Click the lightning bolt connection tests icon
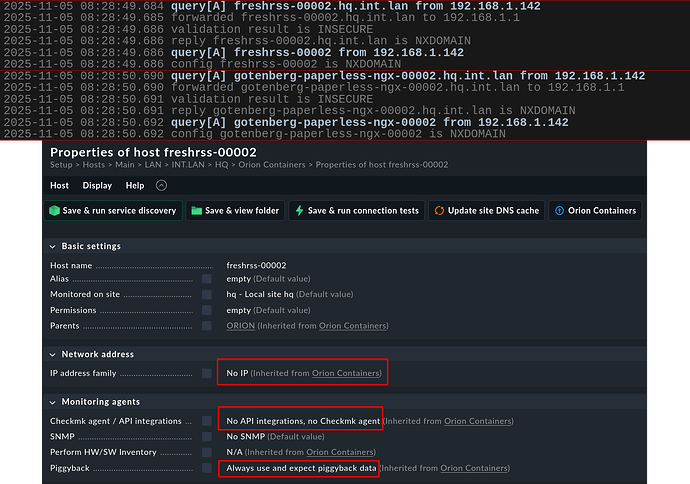 pyautogui.click(x=299, y=211)
